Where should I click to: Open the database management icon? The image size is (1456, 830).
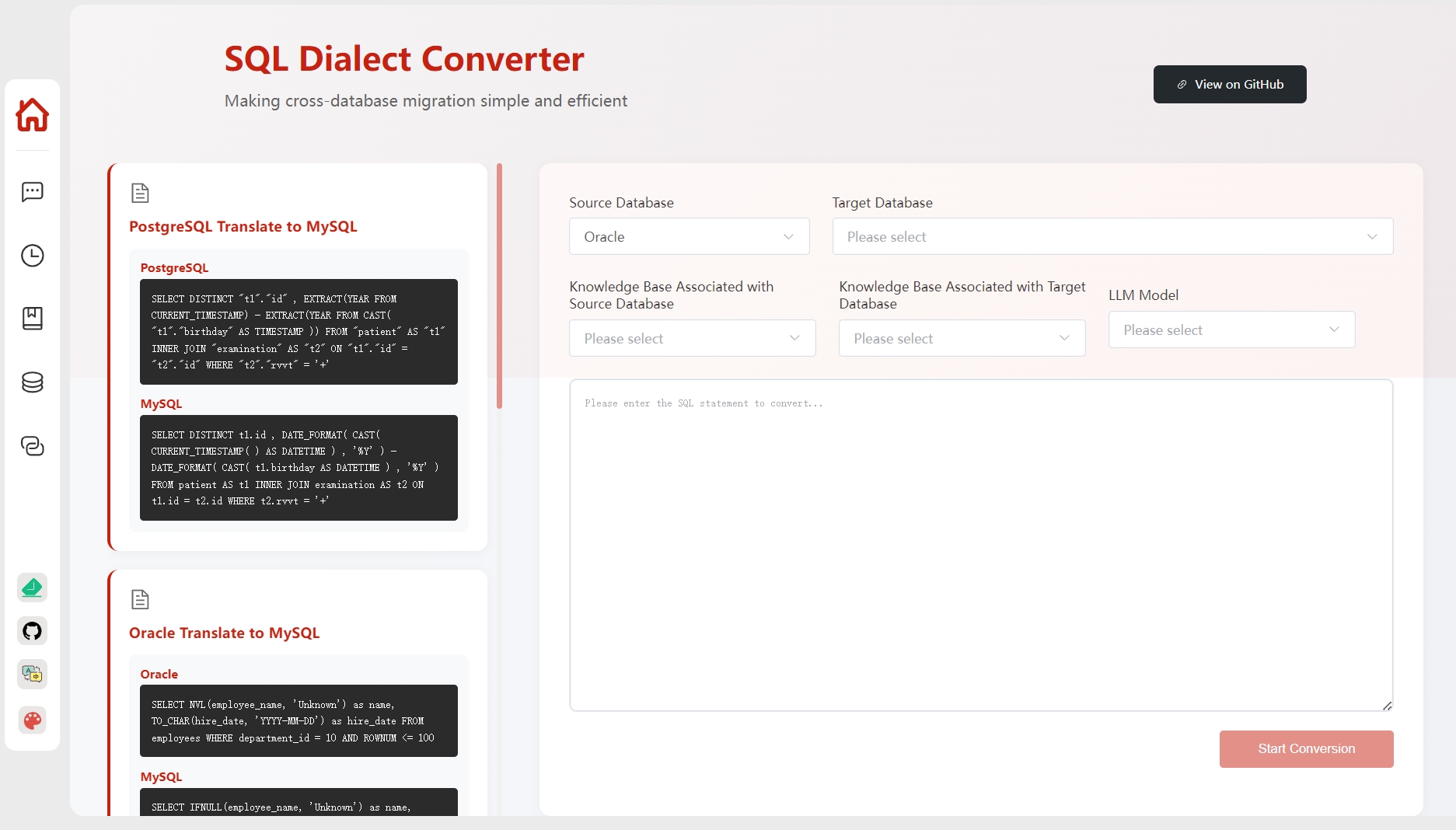[x=32, y=382]
